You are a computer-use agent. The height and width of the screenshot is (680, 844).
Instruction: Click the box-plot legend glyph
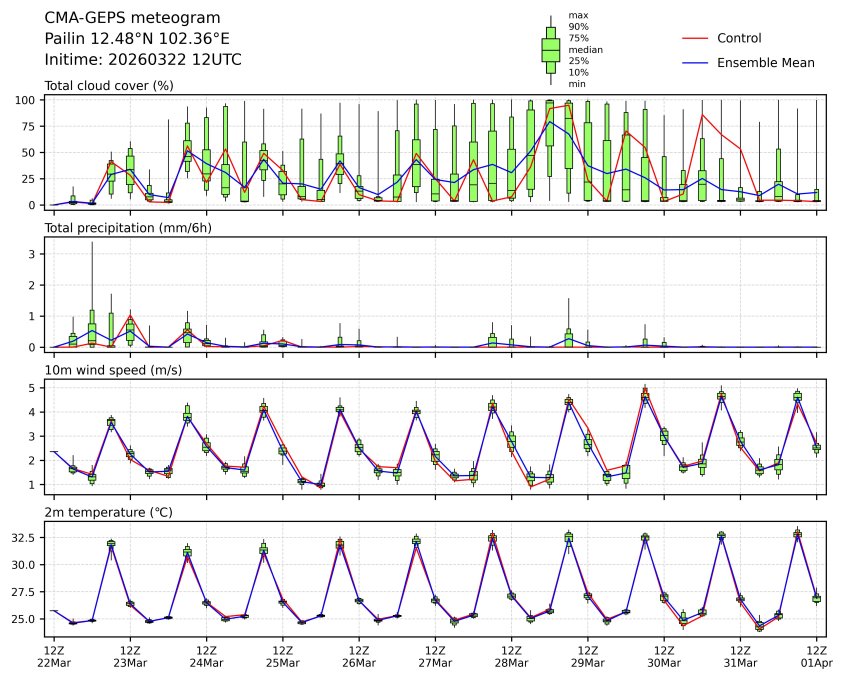click(x=550, y=49)
